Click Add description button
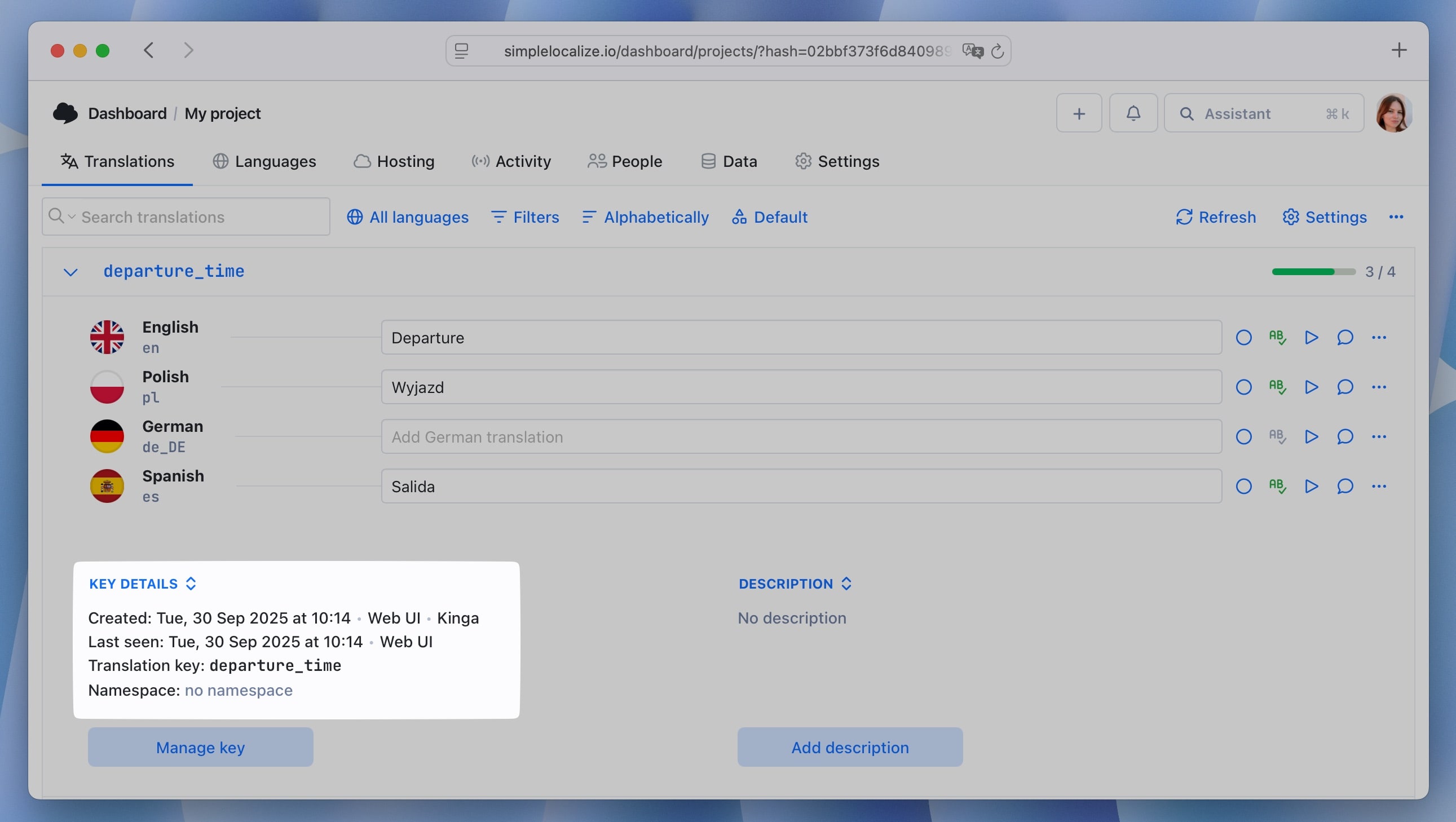The height and width of the screenshot is (822, 1456). click(850, 747)
